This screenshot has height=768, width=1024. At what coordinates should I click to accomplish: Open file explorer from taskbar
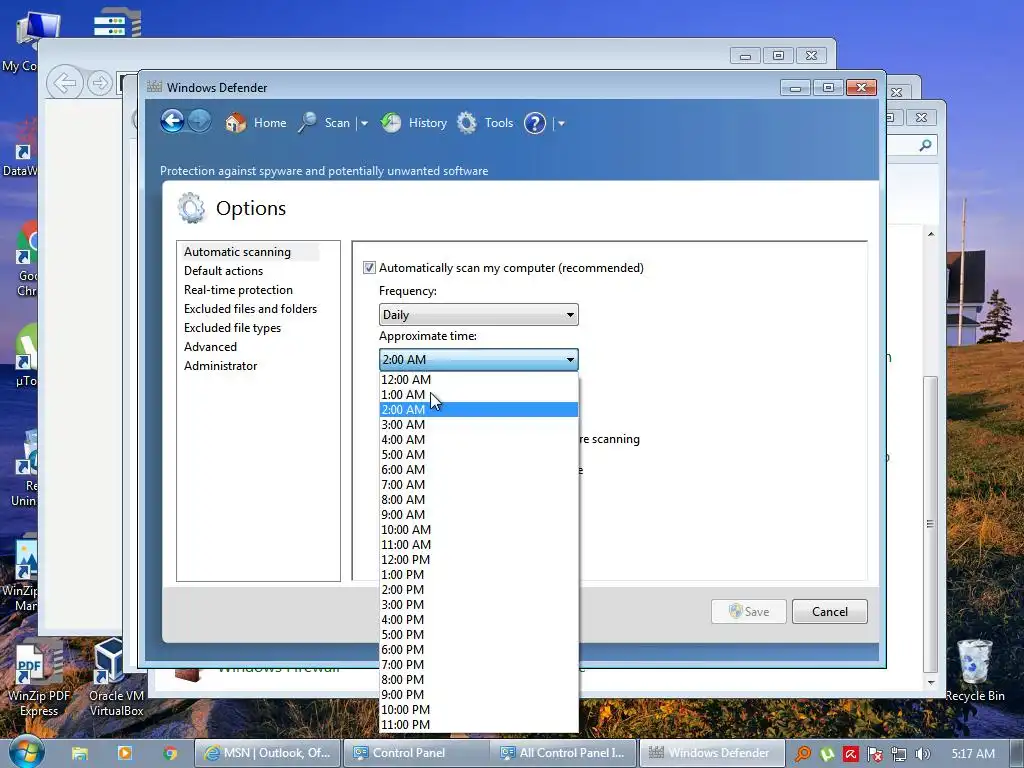(x=80, y=754)
